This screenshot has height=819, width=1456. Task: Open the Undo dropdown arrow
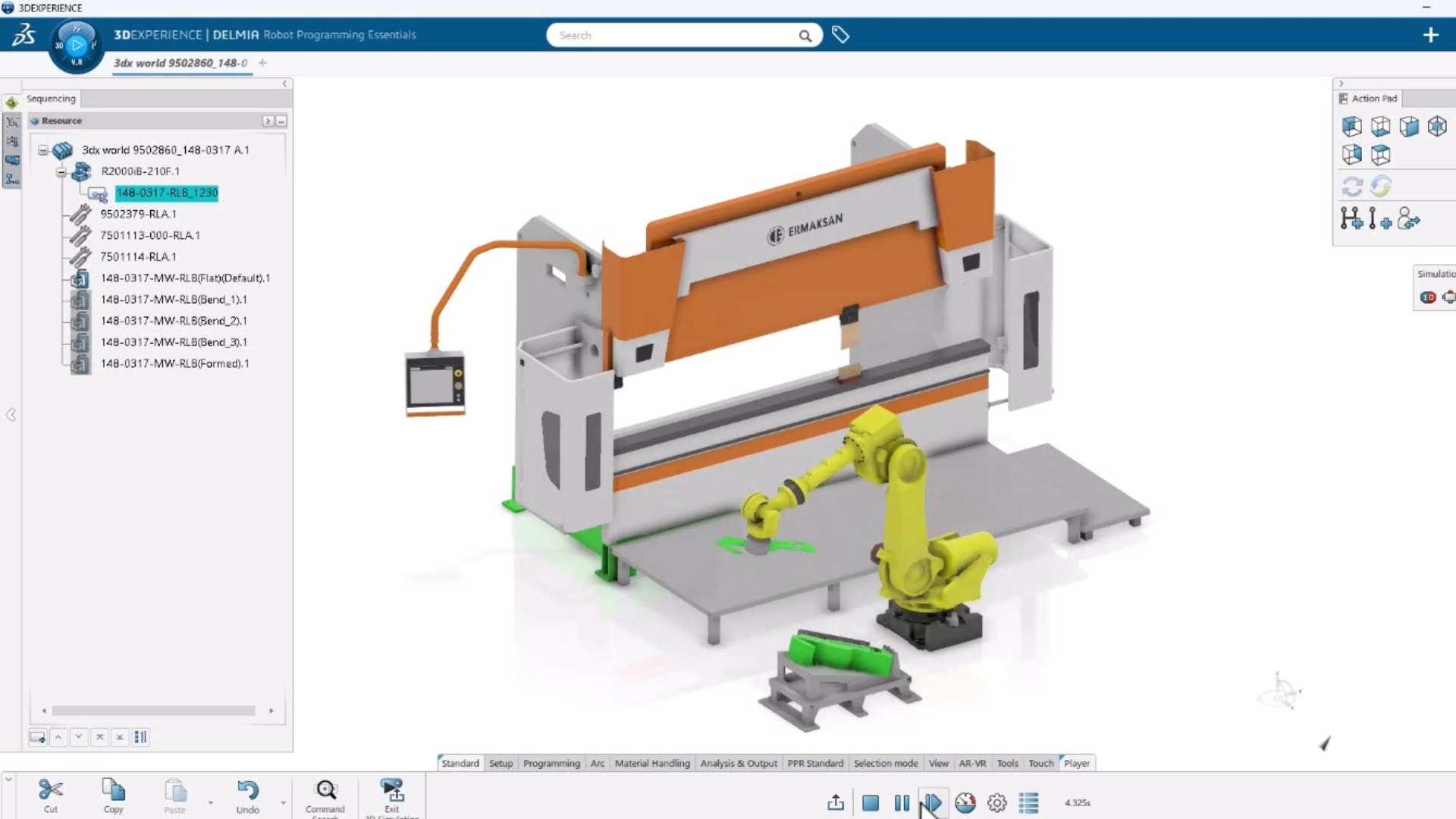point(284,802)
